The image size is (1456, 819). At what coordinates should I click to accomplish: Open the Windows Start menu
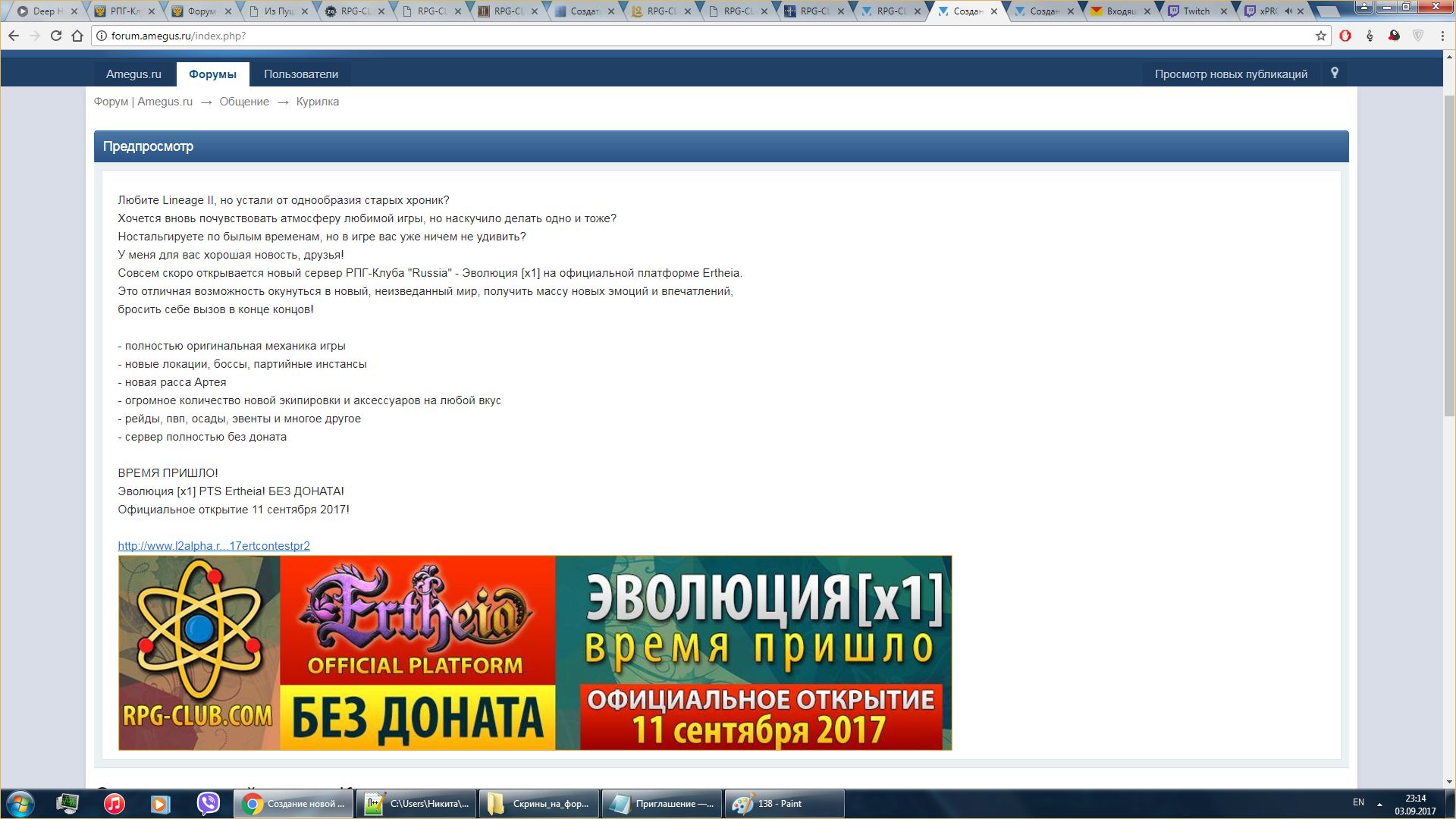tap(20, 804)
